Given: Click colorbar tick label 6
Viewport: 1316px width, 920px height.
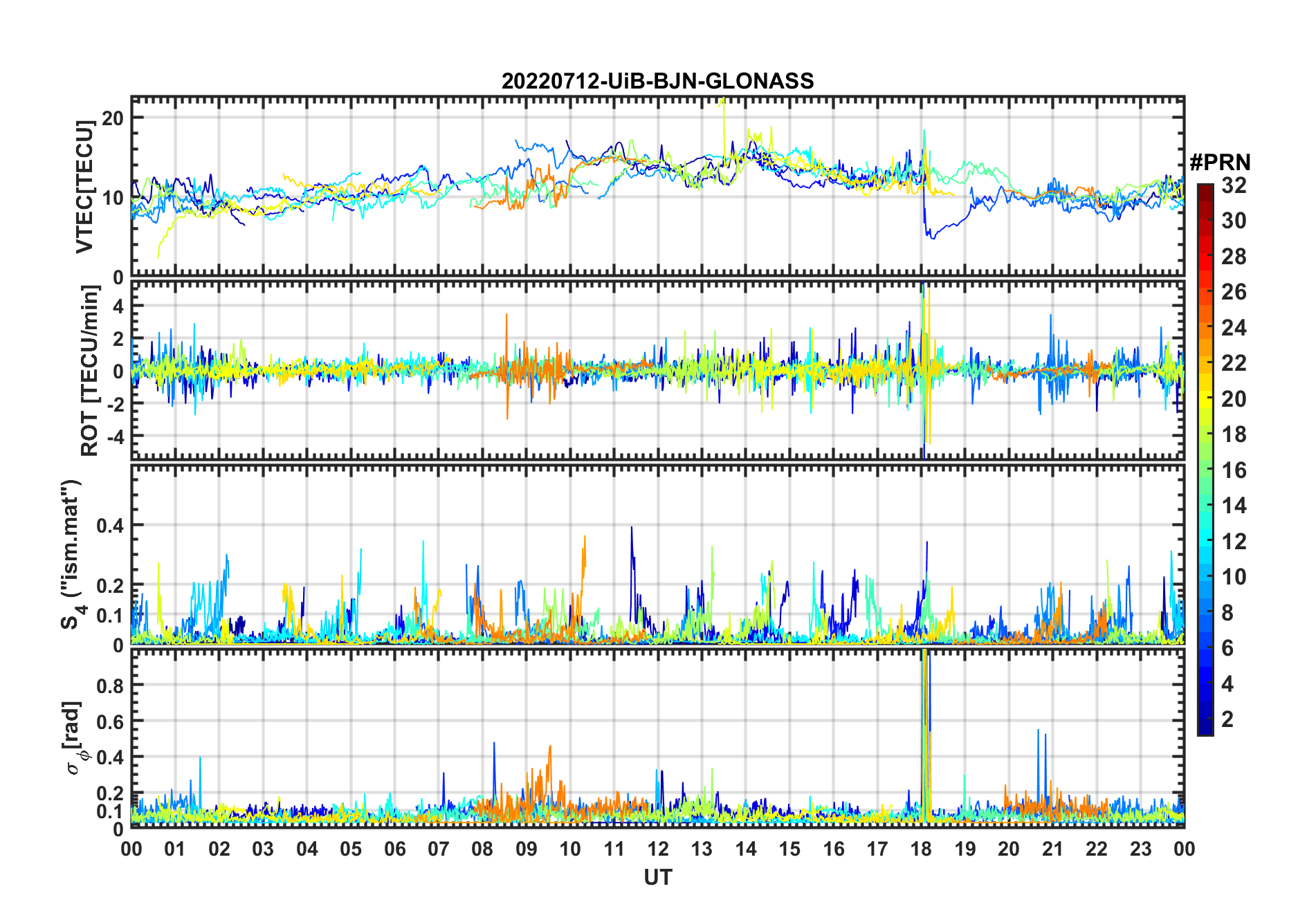Looking at the screenshot, I should 1227,648.
